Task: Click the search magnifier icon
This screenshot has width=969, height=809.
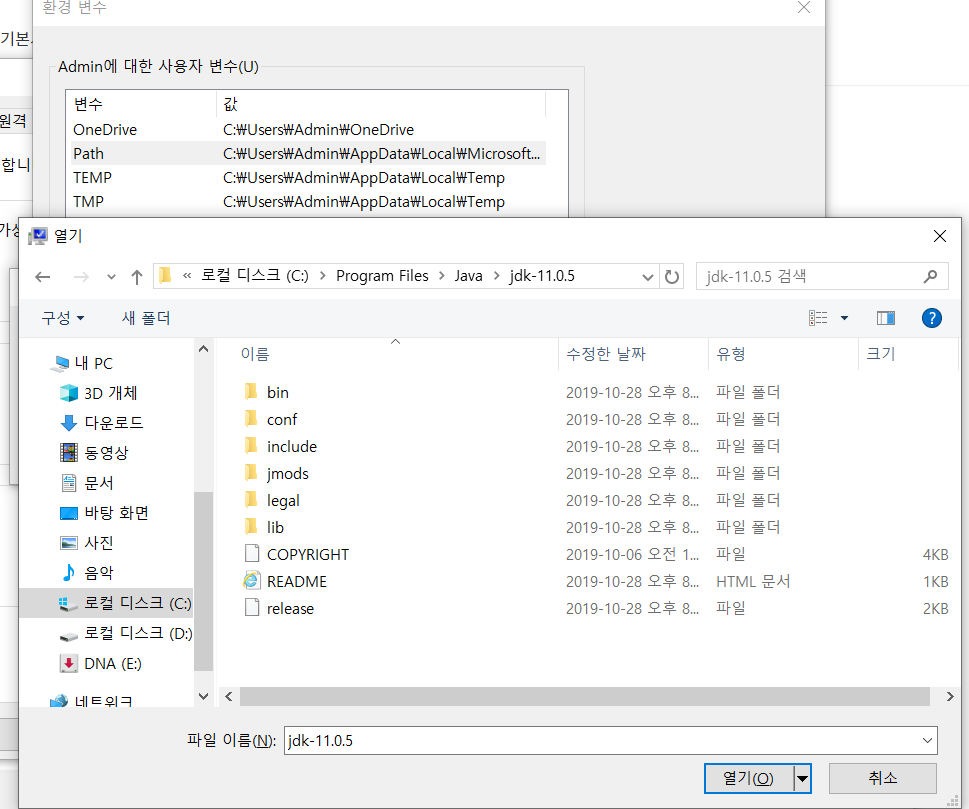Action: pos(930,276)
